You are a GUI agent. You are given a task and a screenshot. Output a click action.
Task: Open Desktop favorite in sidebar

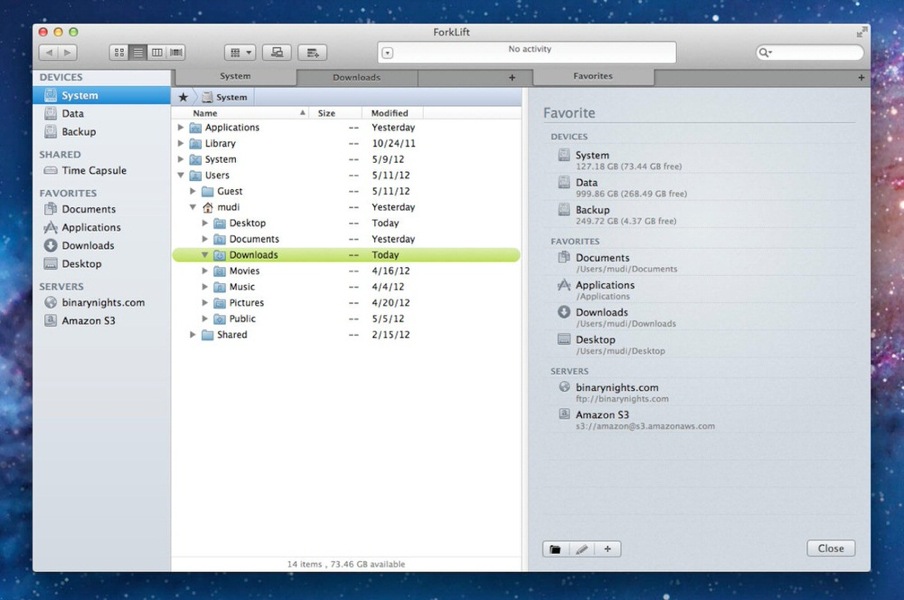pyautogui.click(x=101, y=263)
